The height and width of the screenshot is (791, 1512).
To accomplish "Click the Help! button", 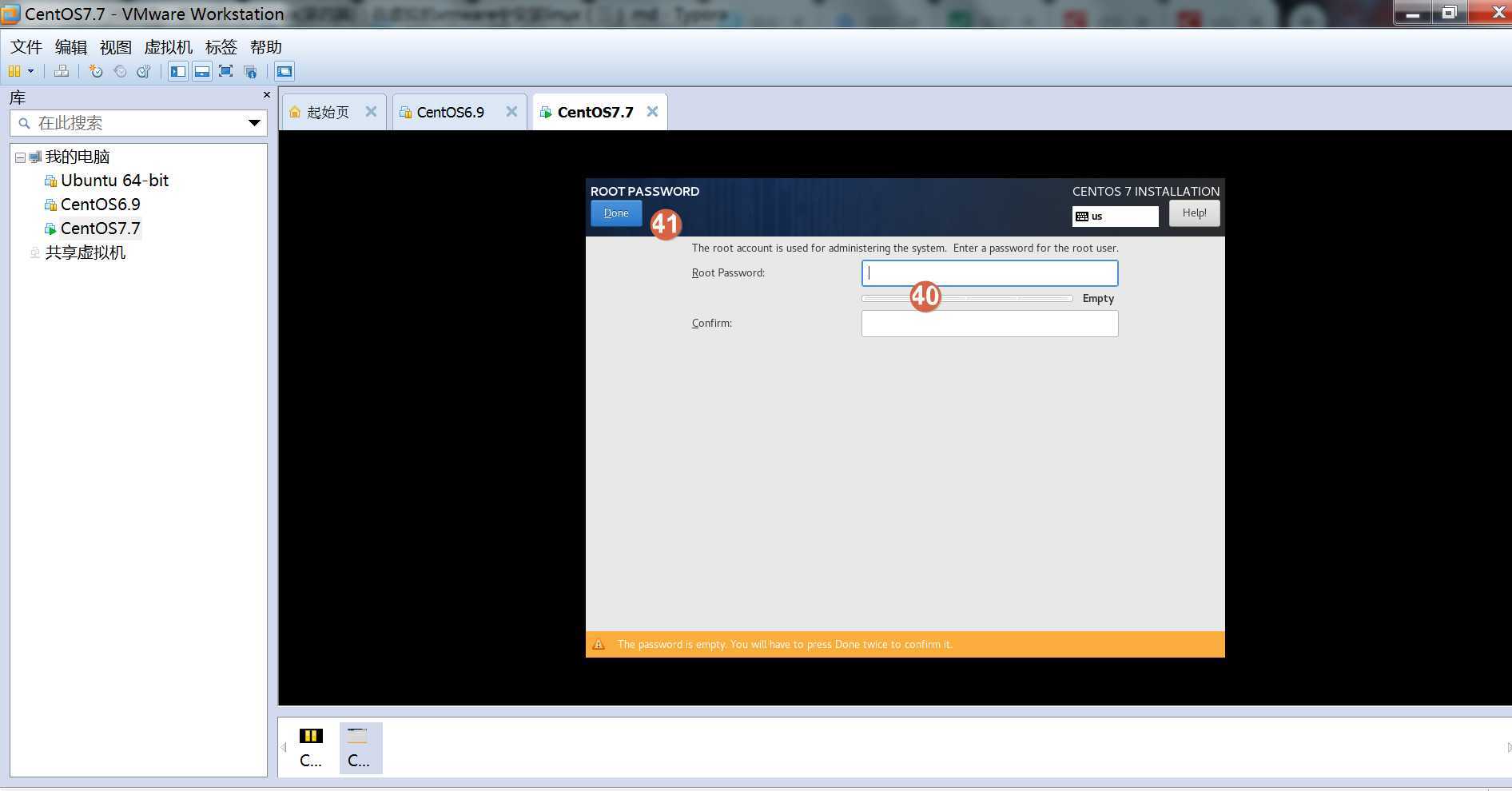I will click(x=1195, y=213).
